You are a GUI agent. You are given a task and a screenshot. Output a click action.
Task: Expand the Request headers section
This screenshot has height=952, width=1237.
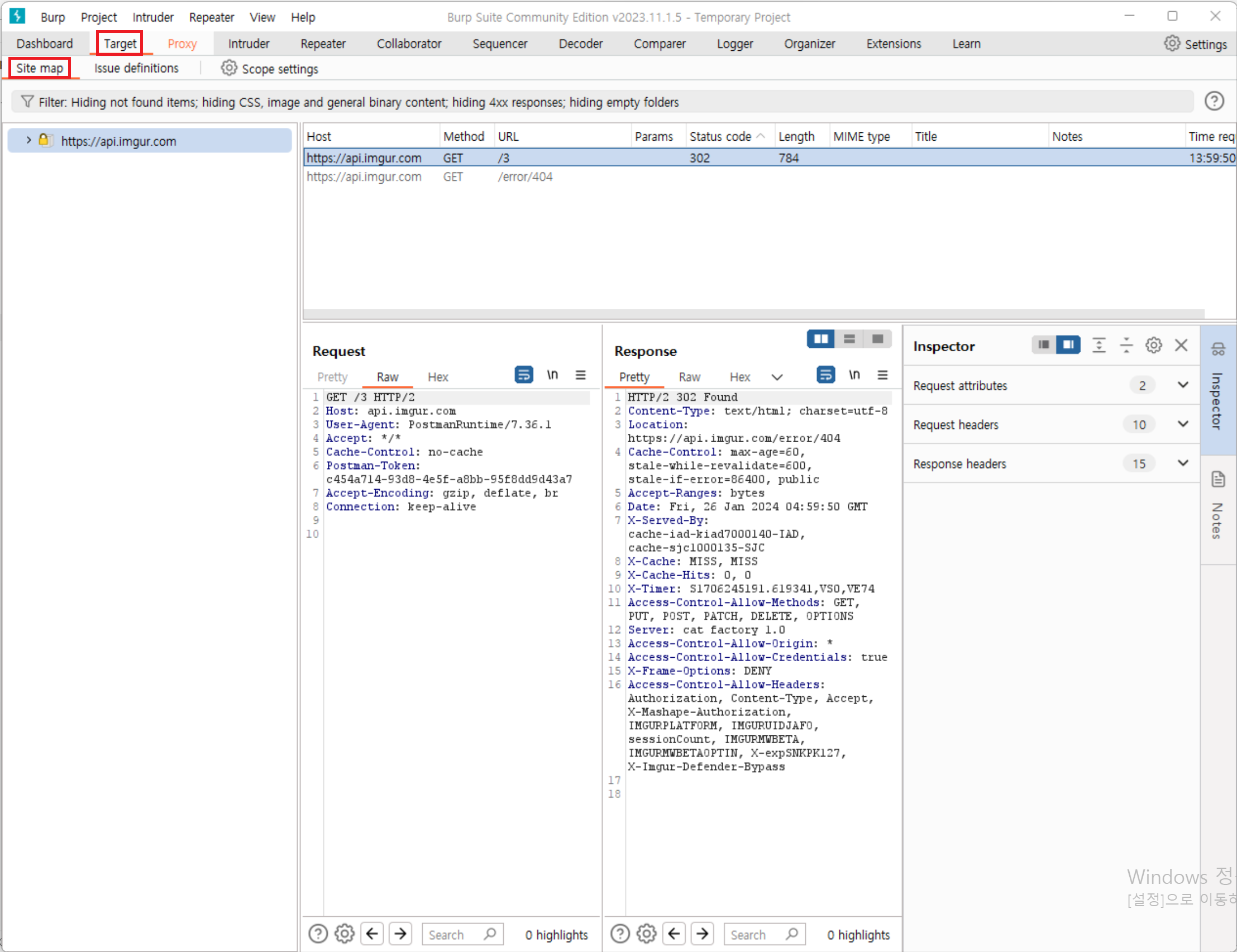click(1183, 424)
